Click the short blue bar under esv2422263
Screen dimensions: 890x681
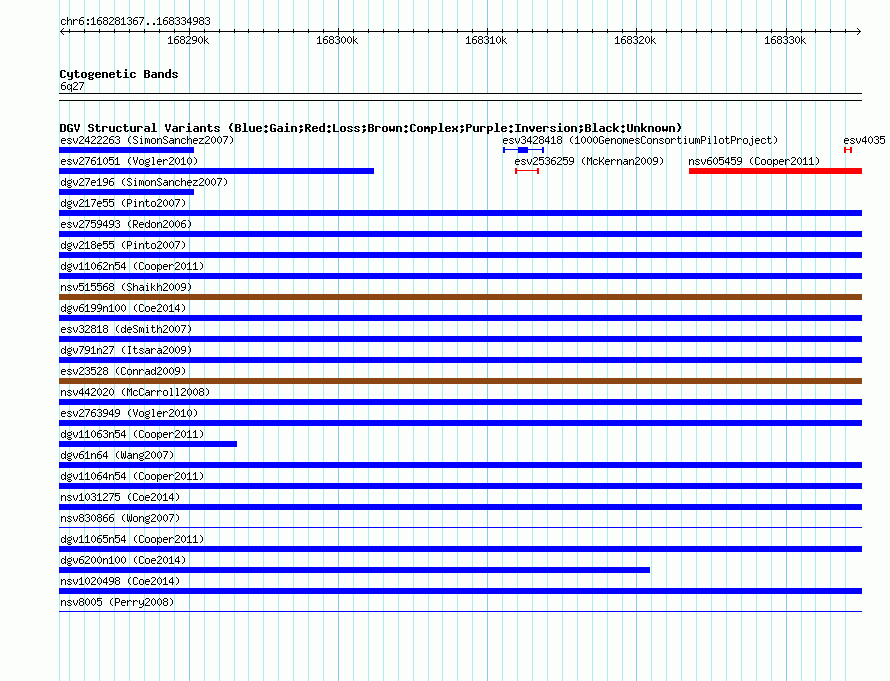pyautogui.click(x=127, y=150)
